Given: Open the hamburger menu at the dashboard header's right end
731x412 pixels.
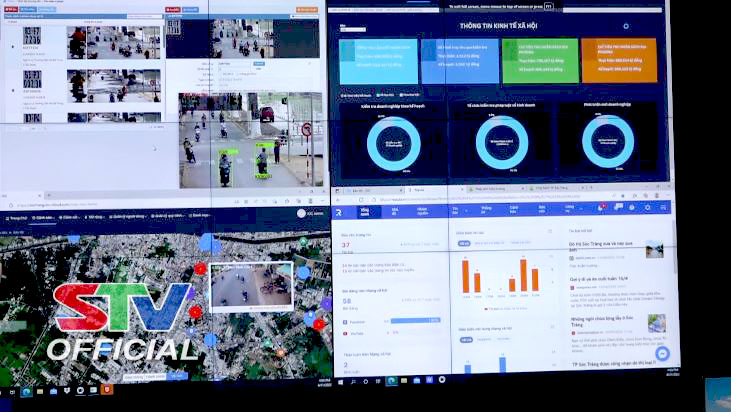Looking at the screenshot, I should (x=663, y=208).
